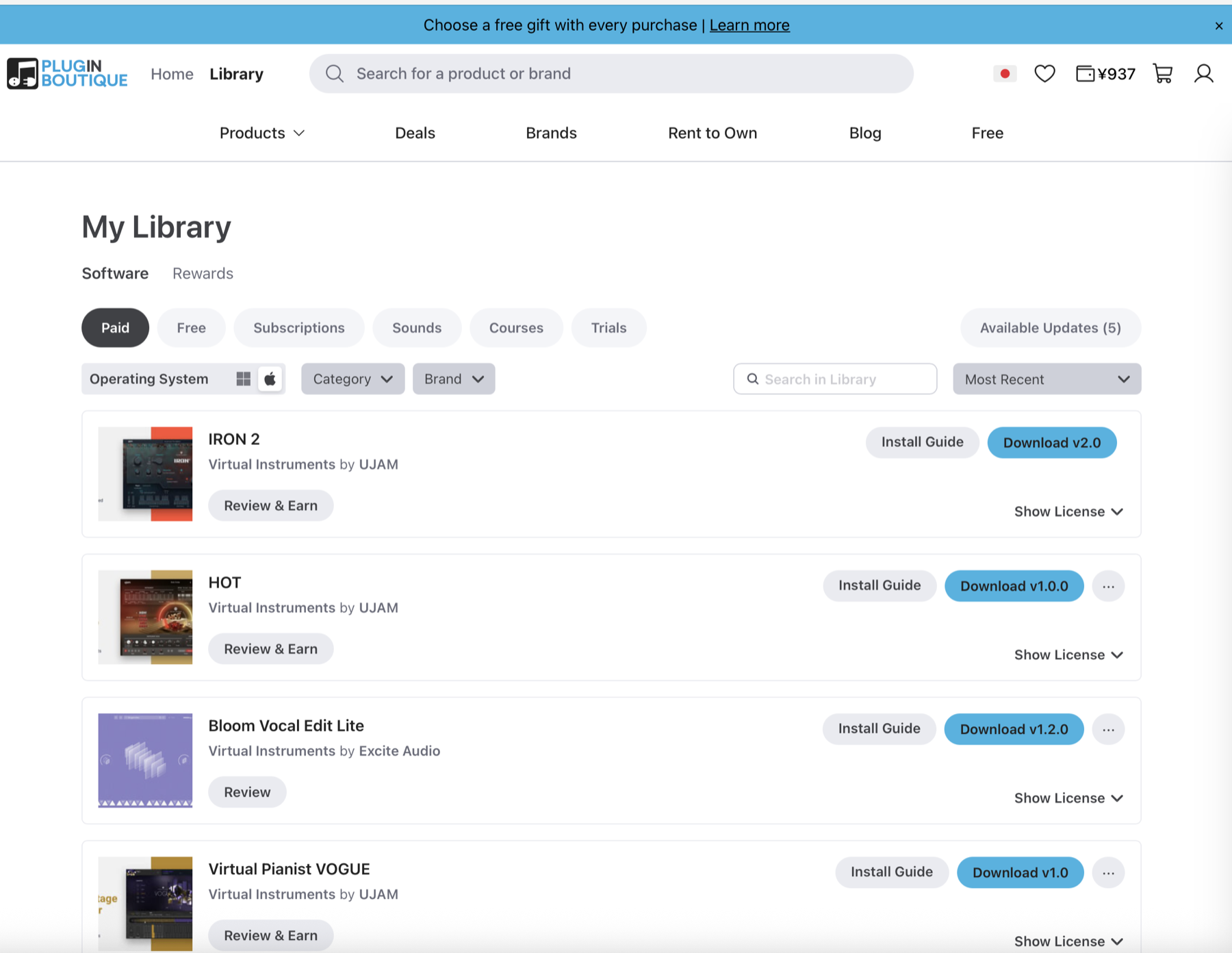The height and width of the screenshot is (953, 1232).
Task: Open more options for HOT
Action: click(x=1108, y=586)
